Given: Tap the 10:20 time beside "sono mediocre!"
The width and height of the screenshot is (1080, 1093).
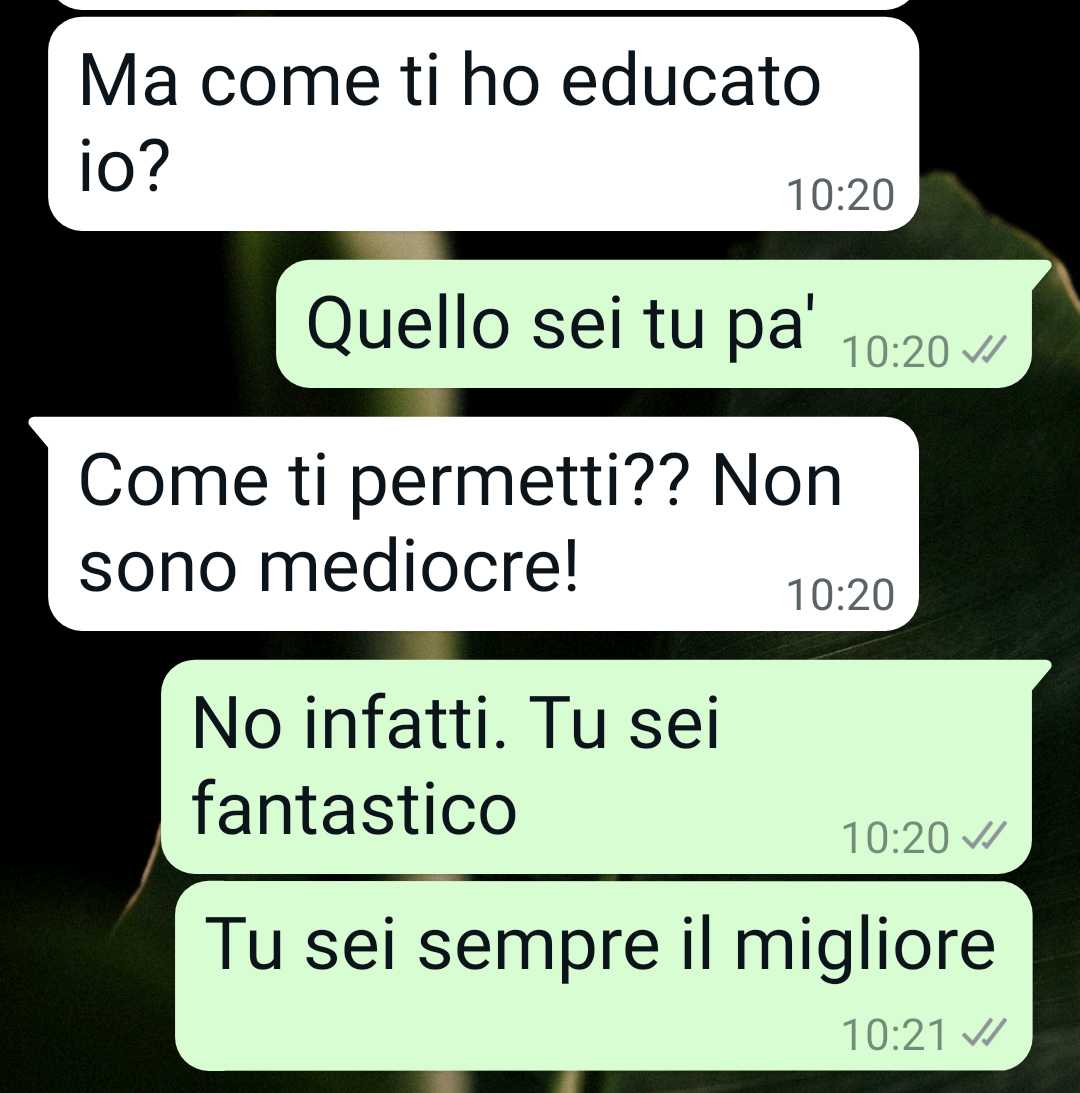Looking at the screenshot, I should 840,595.
